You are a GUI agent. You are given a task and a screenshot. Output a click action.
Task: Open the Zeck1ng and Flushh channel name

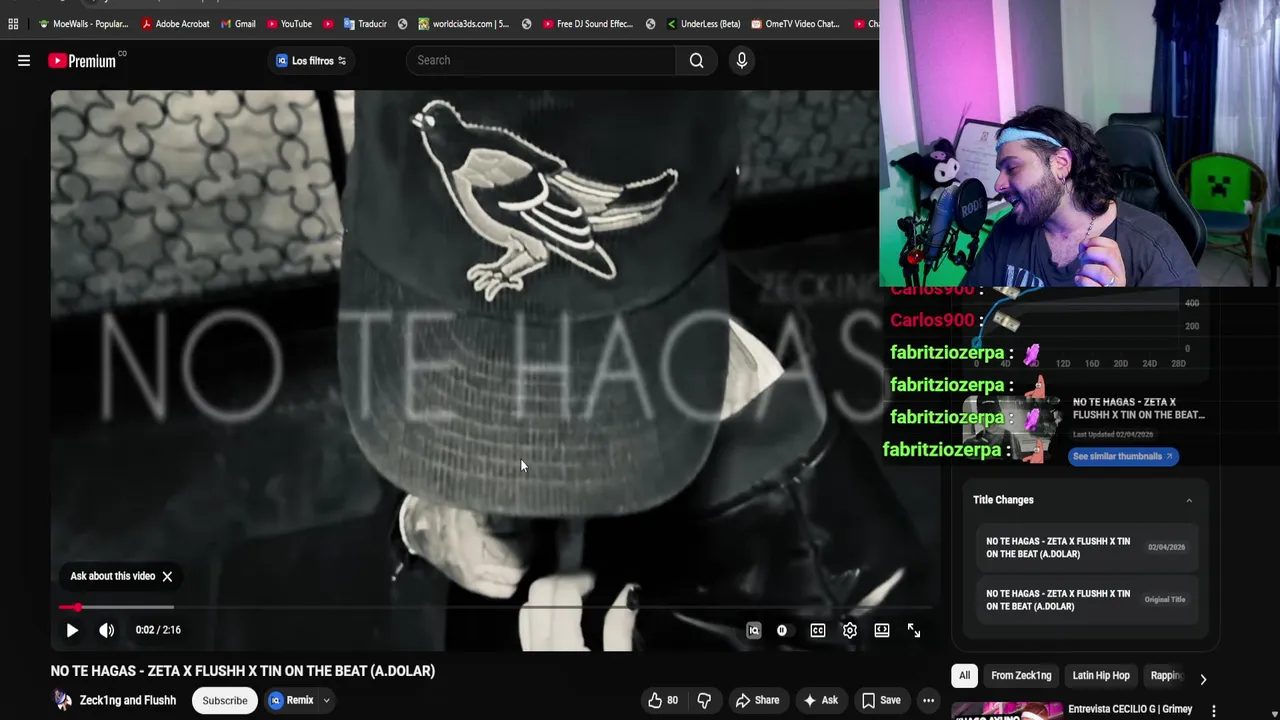click(x=128, y=700)
